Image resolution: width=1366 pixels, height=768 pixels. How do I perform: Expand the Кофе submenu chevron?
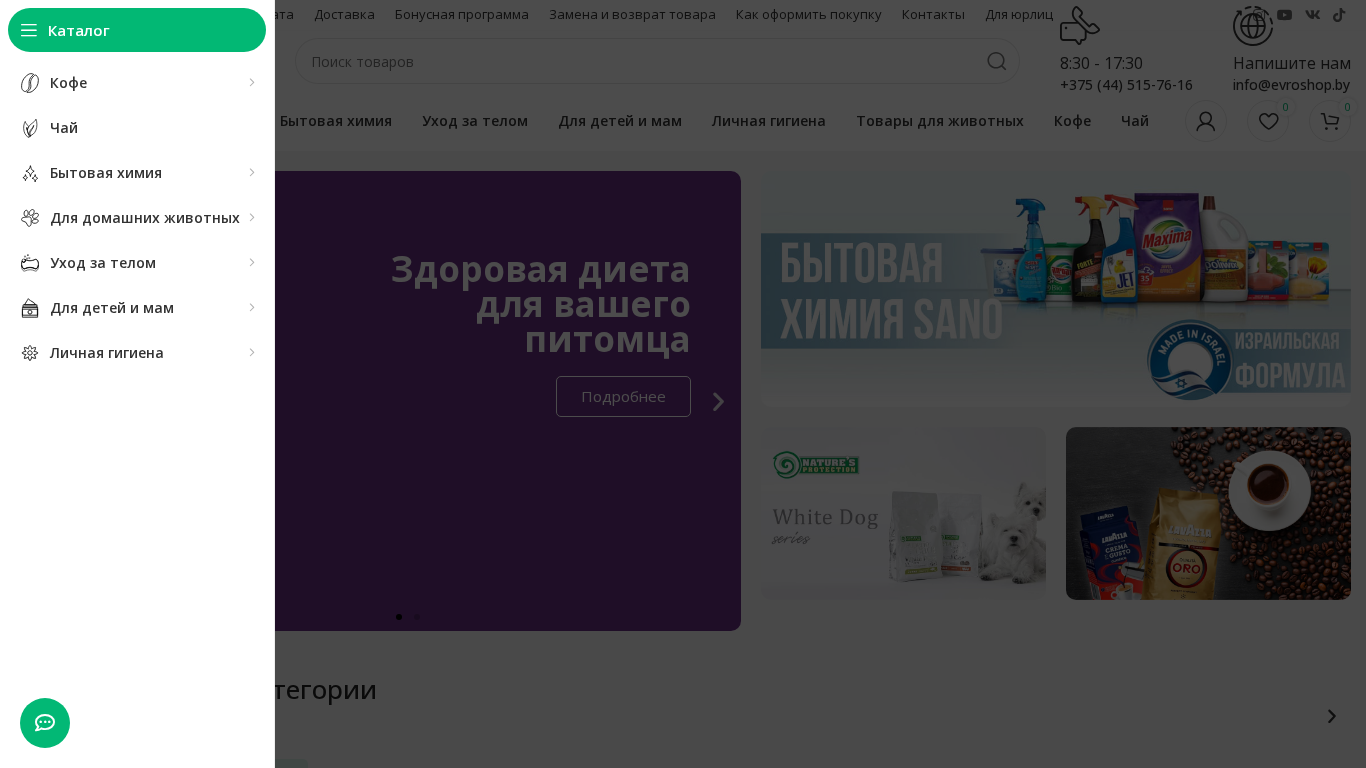click(x=252, y=82)
